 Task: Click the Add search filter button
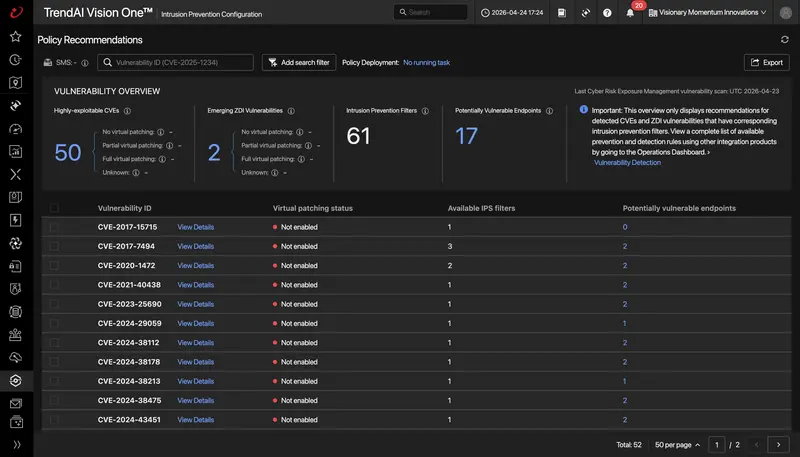tap(299, 62)
